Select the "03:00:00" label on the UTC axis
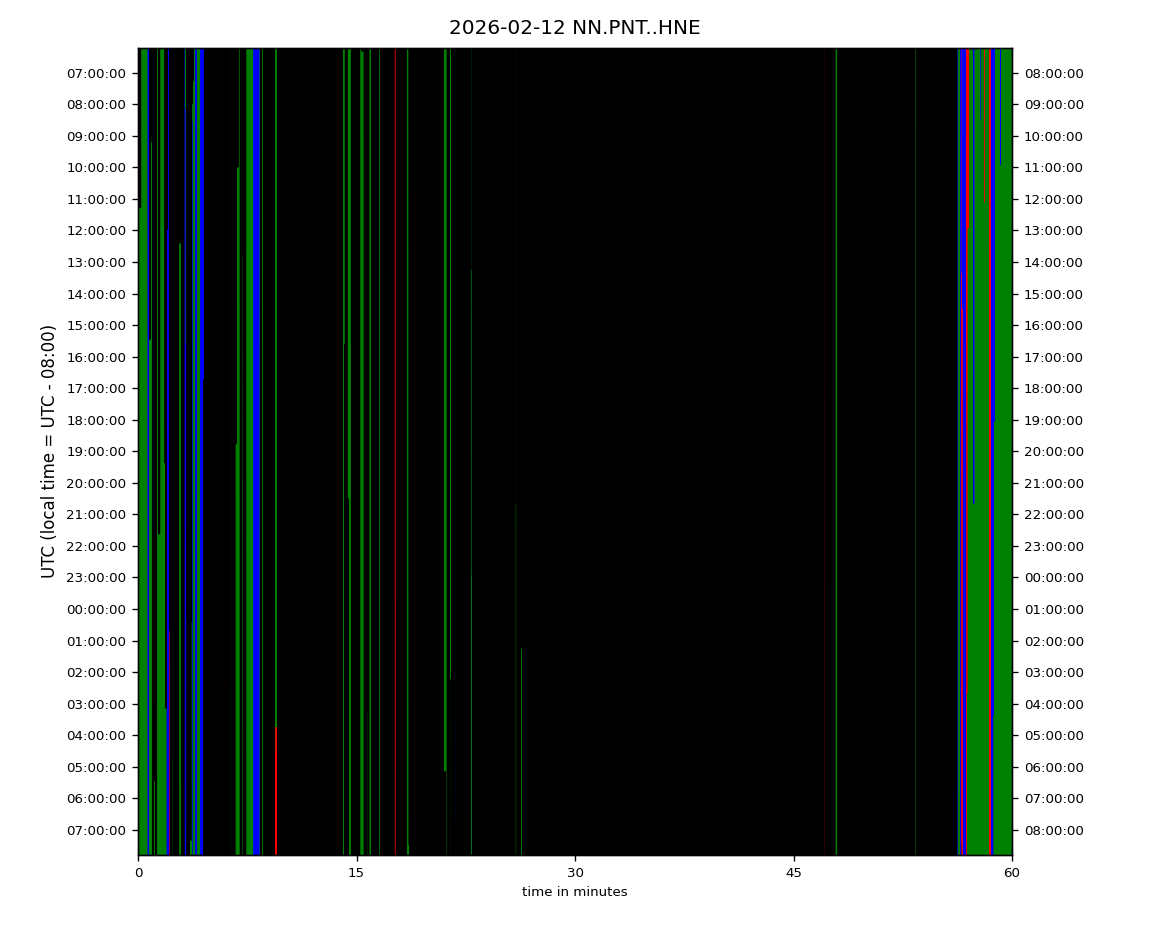1150x950 pixels. click(x=97, y=704)
